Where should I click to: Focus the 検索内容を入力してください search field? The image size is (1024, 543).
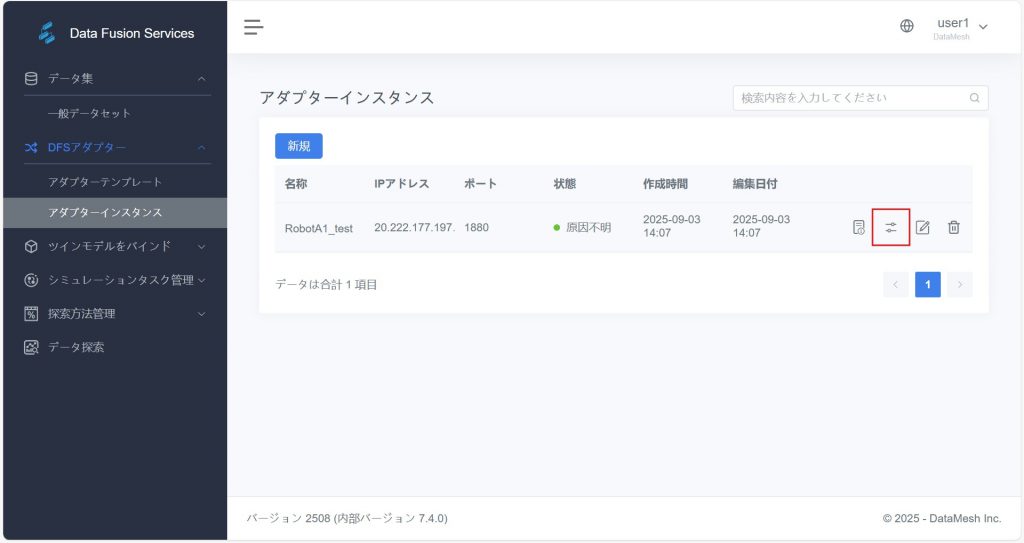pos(850,98)
